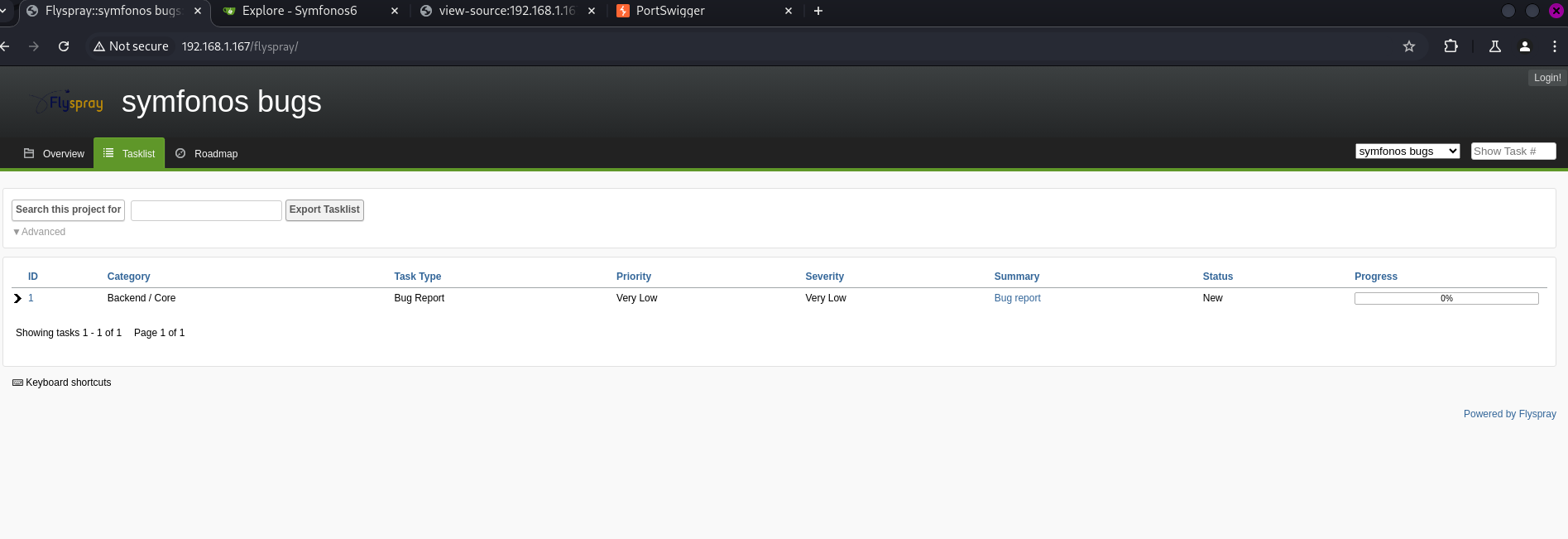Open the browser profile icon
The image size is (1568, 539).
click(1524, 46)
